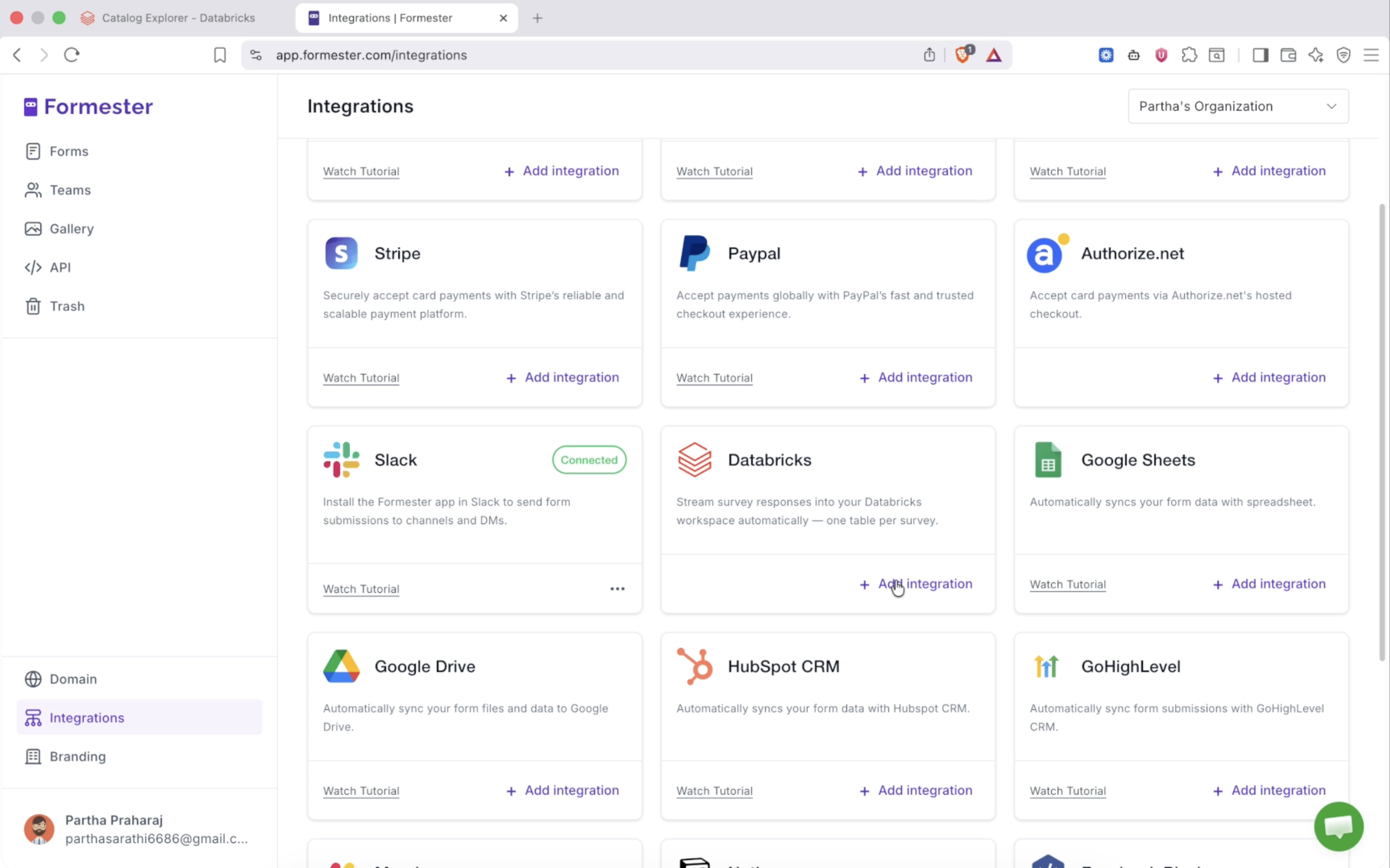Image resolution: width=1390 pixels, height=868 pixels.
Task: Open the browser extensions puzzle icon
Action: 1189,55
